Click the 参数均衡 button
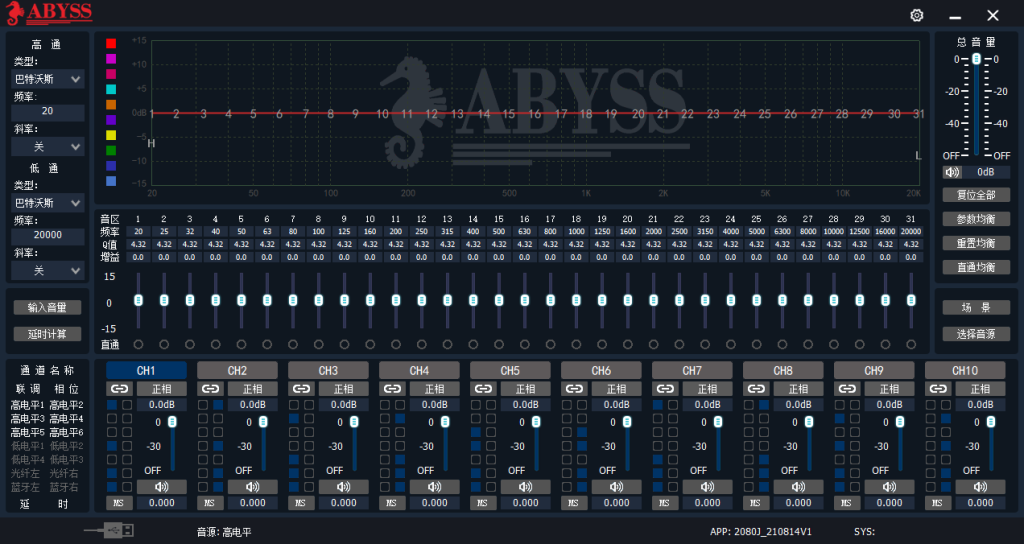This screenshot has height=544, width=1024. [976, 219]
